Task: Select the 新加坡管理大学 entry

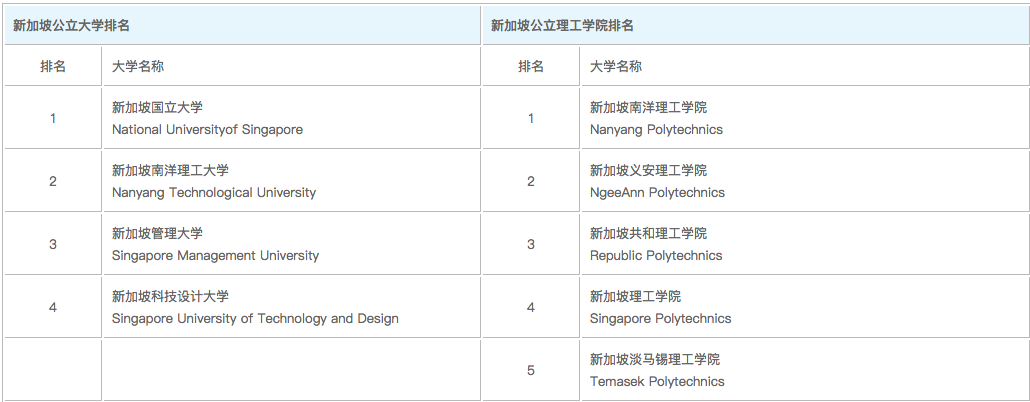Action: click(x=157, y=233)
